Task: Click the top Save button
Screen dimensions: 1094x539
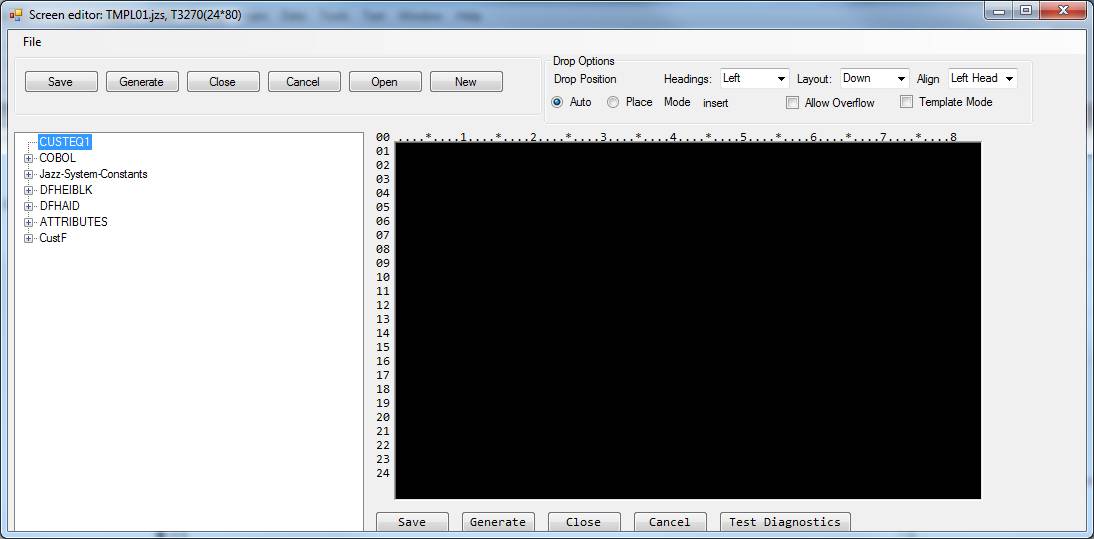Action: 61,82
